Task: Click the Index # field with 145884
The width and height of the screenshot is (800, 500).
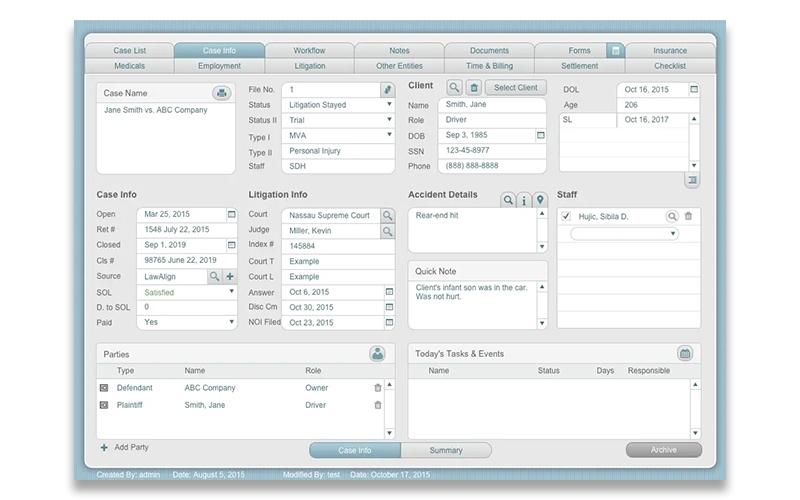Action: [x=338, y=246]
